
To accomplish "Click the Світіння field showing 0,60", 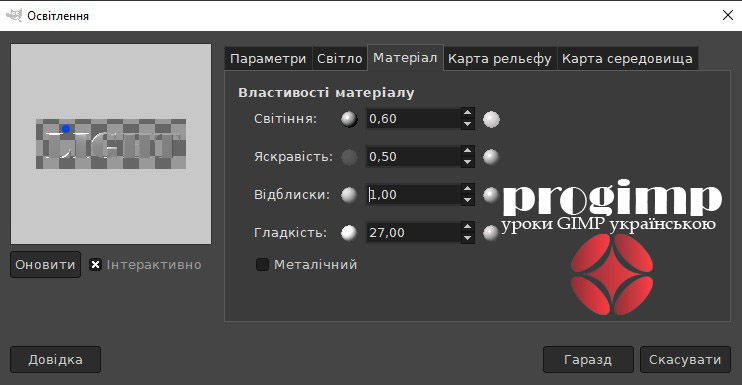I will click(x=413, y=119).
